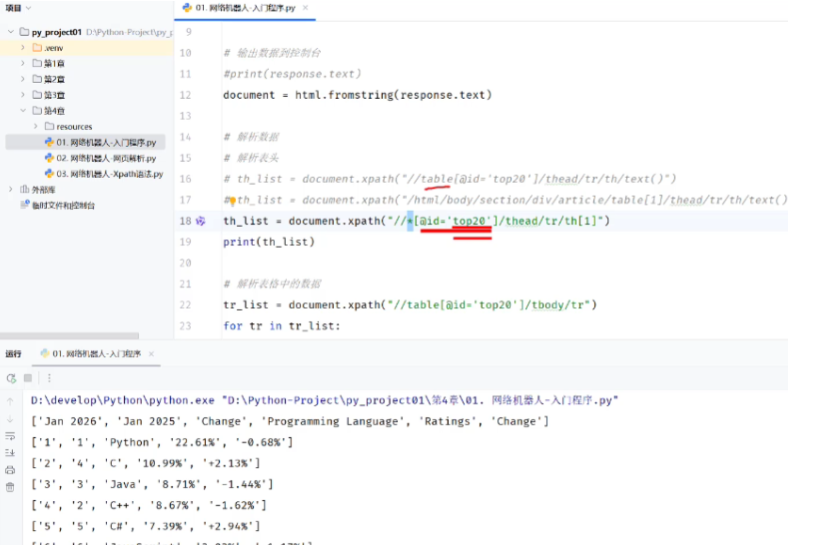Image resolution: width=821 pixels, height=545 pixels.
Task: Expand the 第2章 folder
Action: pyautogui.click(x=23, y=79)
